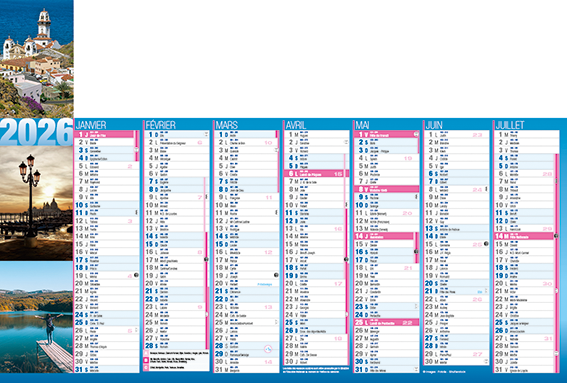
Task: Click the JUIN month header
Action: point(434,125)
